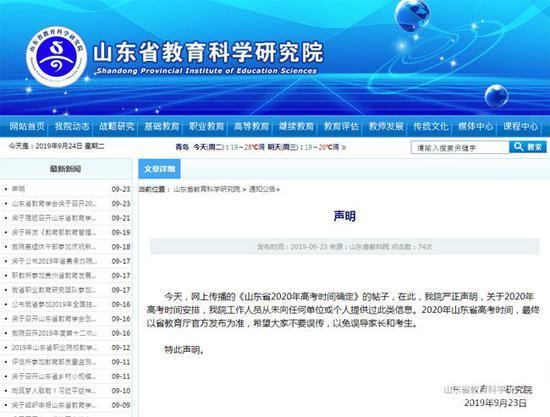This screenshot has width=550, height=417.
Task: Open the 课程中心 menu item
Action: point(521,126)
